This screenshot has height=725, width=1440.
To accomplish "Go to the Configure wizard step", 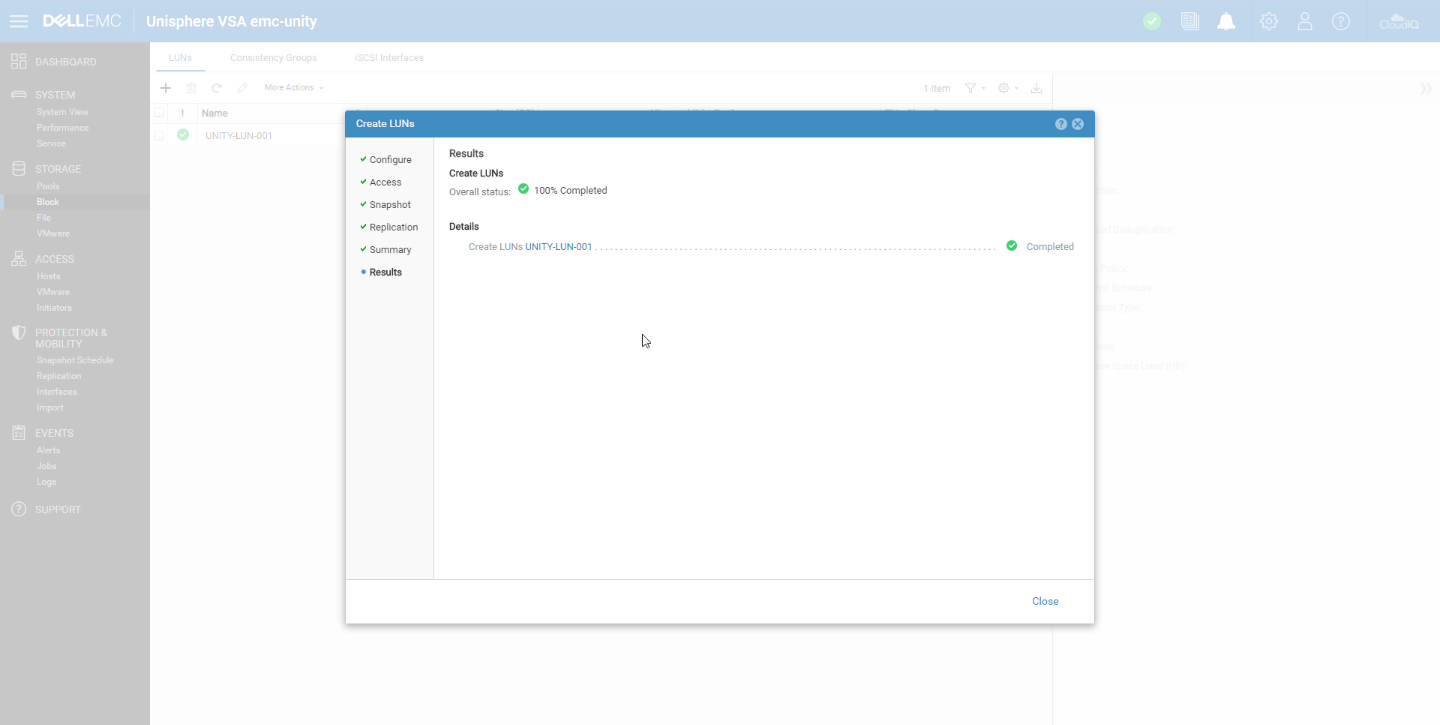I will pos(390,160).
